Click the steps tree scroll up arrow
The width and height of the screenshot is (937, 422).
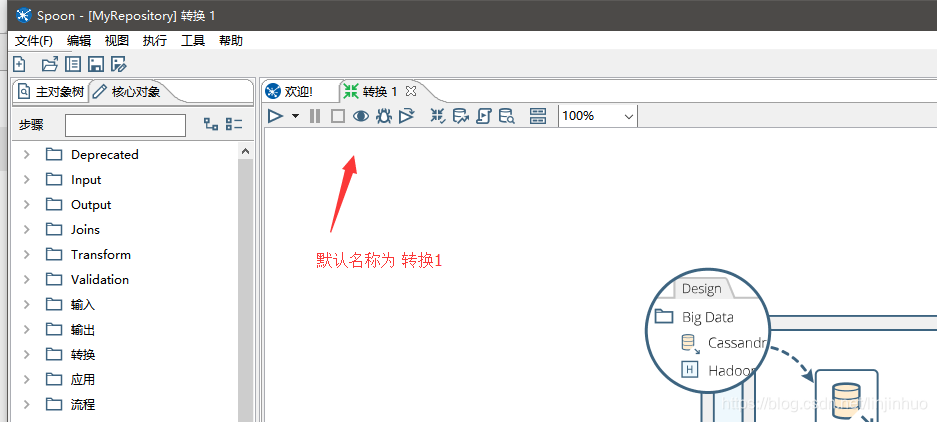(246, 151)
